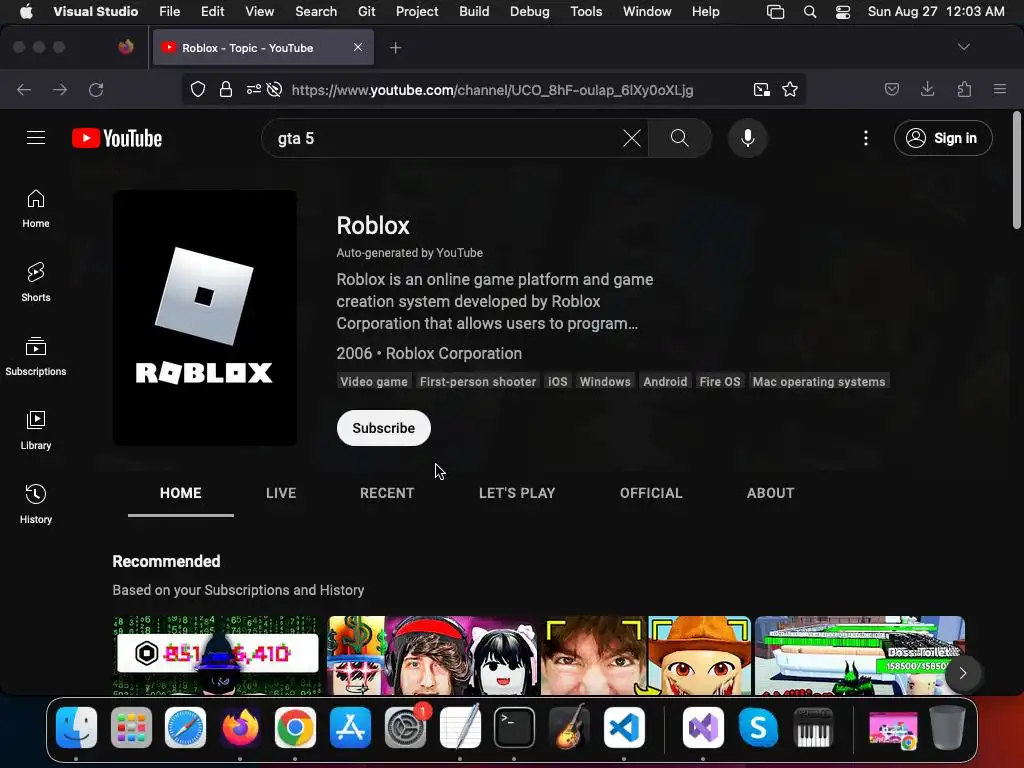Clear the search box with X

click(x=632, y=138)
